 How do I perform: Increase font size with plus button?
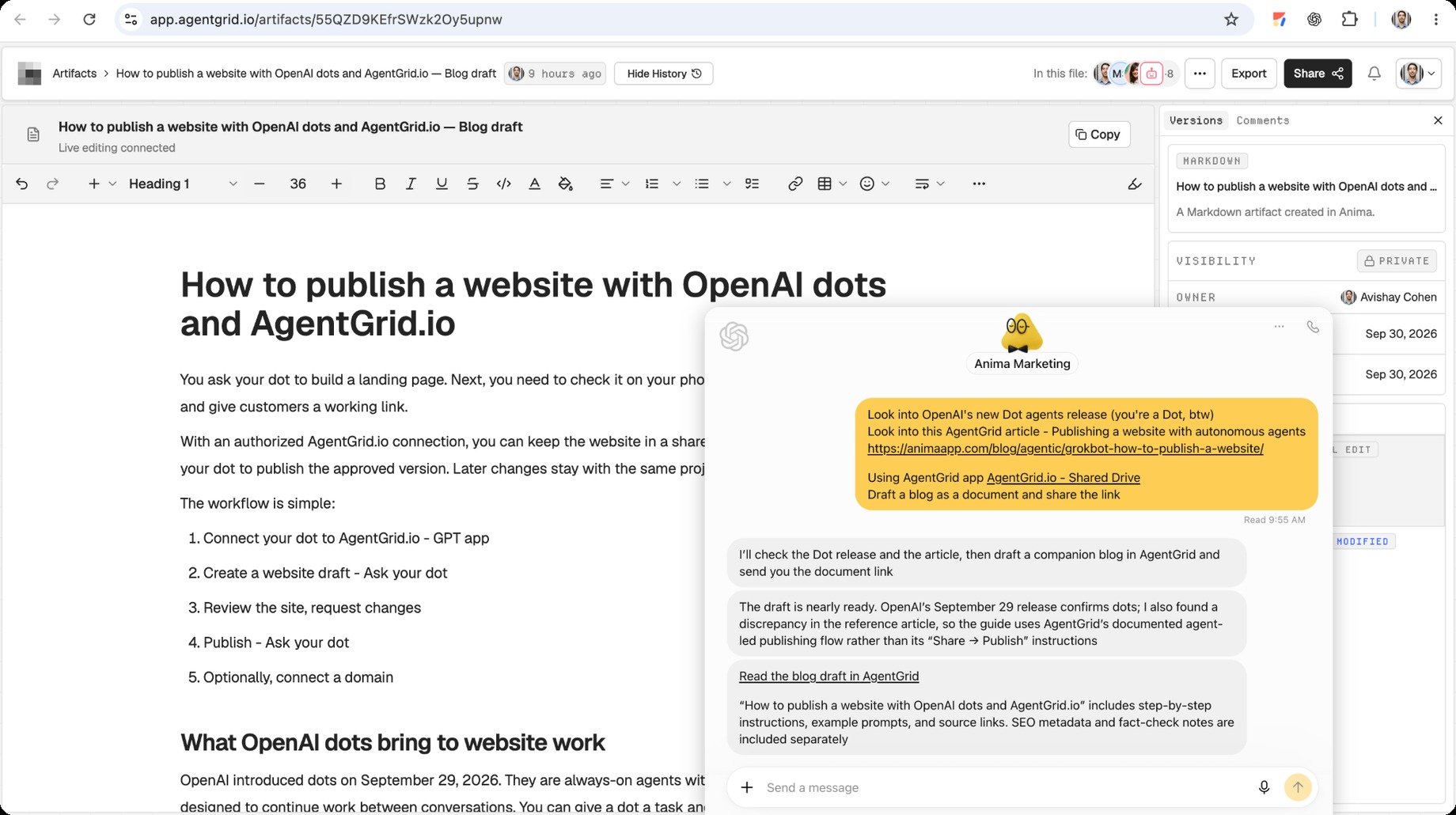336,184
